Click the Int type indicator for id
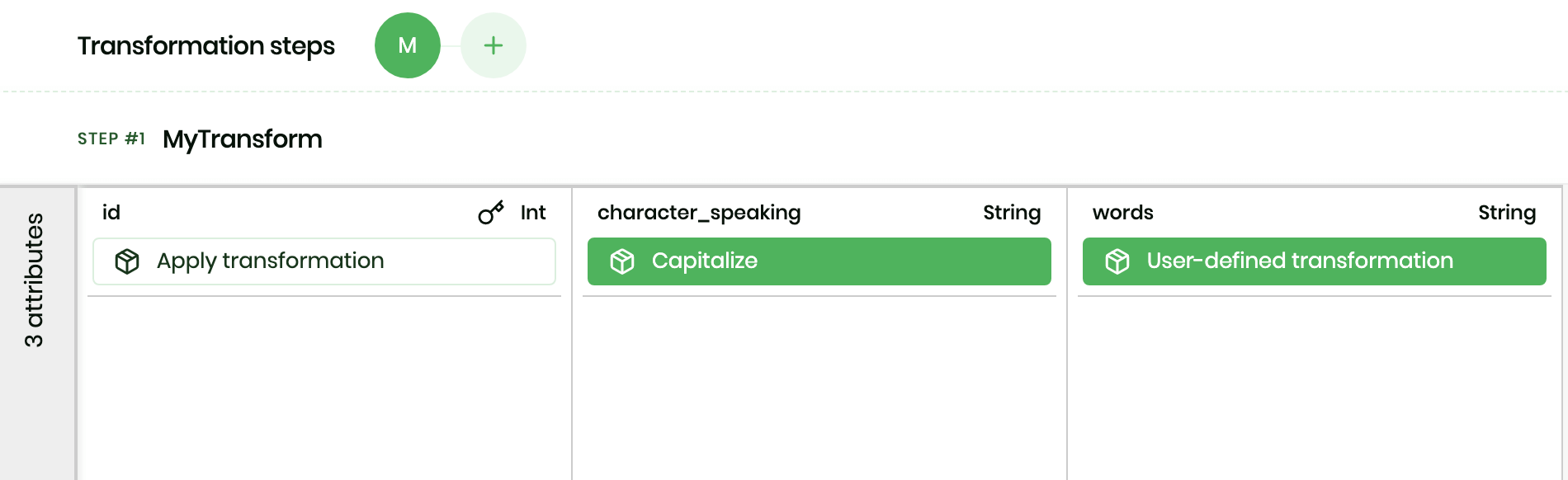Image resolution: width=1568 pixels, height=480 pixels. pos(533,213)
